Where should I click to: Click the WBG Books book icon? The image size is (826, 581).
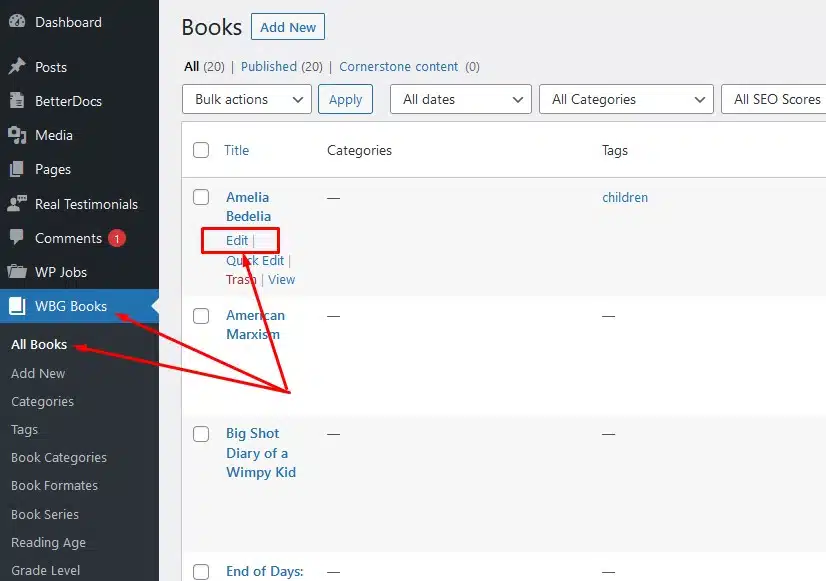click(17, 306)
